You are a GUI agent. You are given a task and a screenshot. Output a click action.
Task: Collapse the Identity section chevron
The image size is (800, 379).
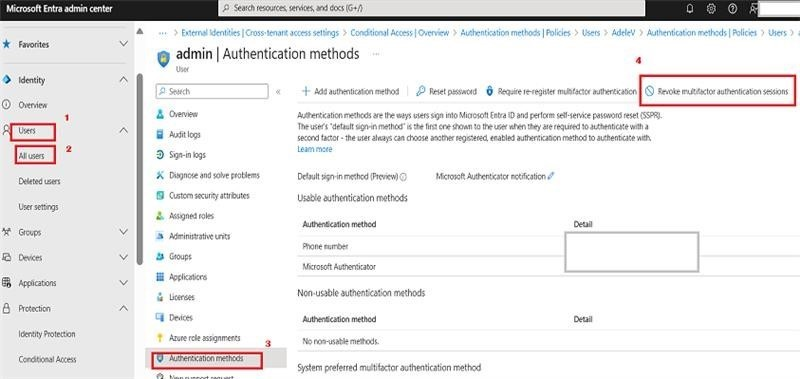pos(123,80)
